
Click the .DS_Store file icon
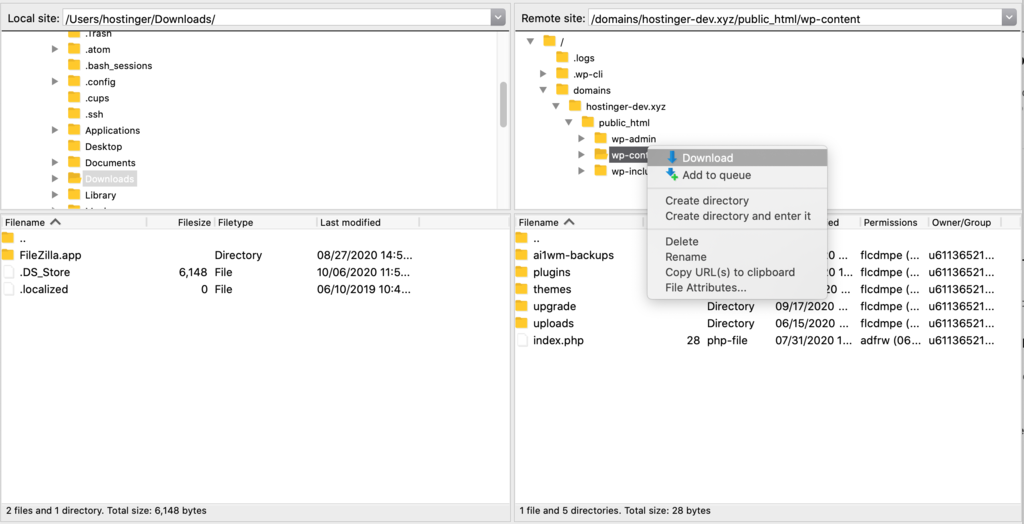coord(9,272)
